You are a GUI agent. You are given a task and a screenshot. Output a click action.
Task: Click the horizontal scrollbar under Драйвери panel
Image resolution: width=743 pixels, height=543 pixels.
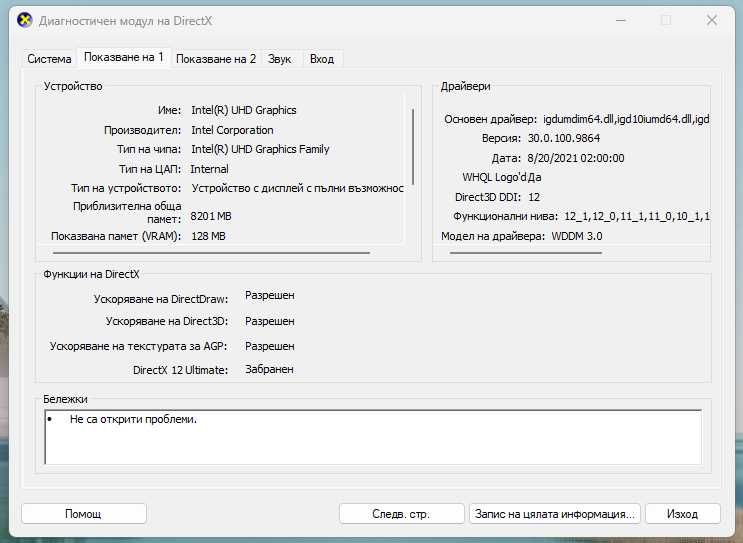pos(526,253)
